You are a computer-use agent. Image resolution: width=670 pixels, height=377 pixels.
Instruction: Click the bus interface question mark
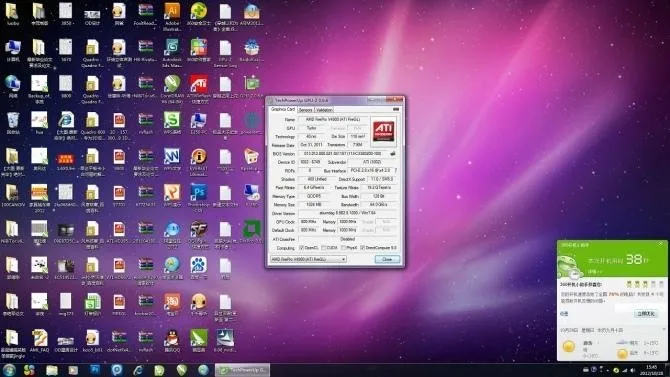pos(396,171)
